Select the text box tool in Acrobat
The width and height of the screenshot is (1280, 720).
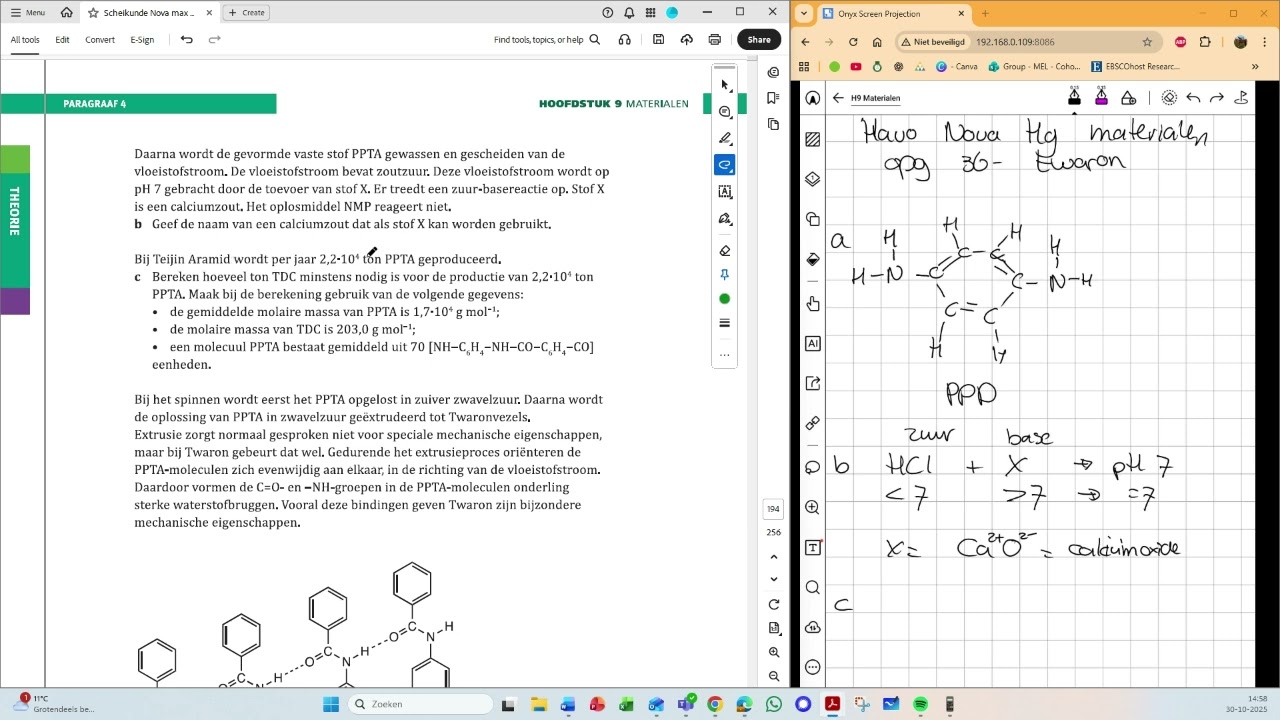pos(725,191)
